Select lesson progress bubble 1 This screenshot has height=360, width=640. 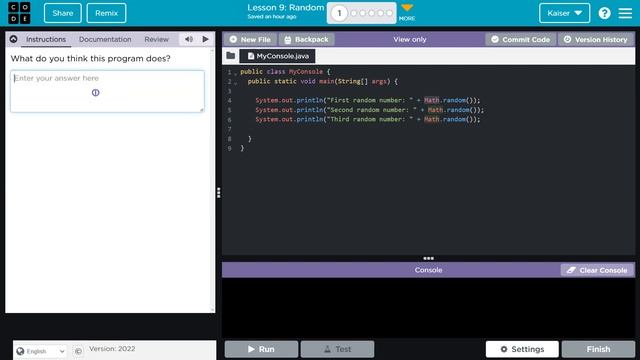tap(339, 13)
